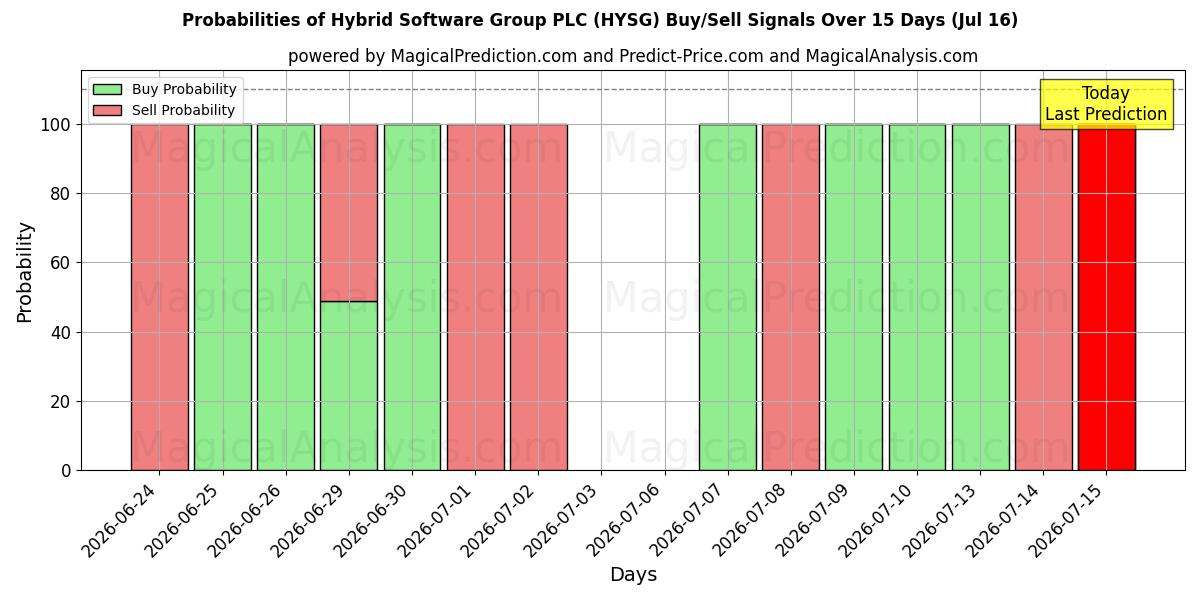Click the 'Probability' y-axis title
The image size is (1200, 600).
25,272
